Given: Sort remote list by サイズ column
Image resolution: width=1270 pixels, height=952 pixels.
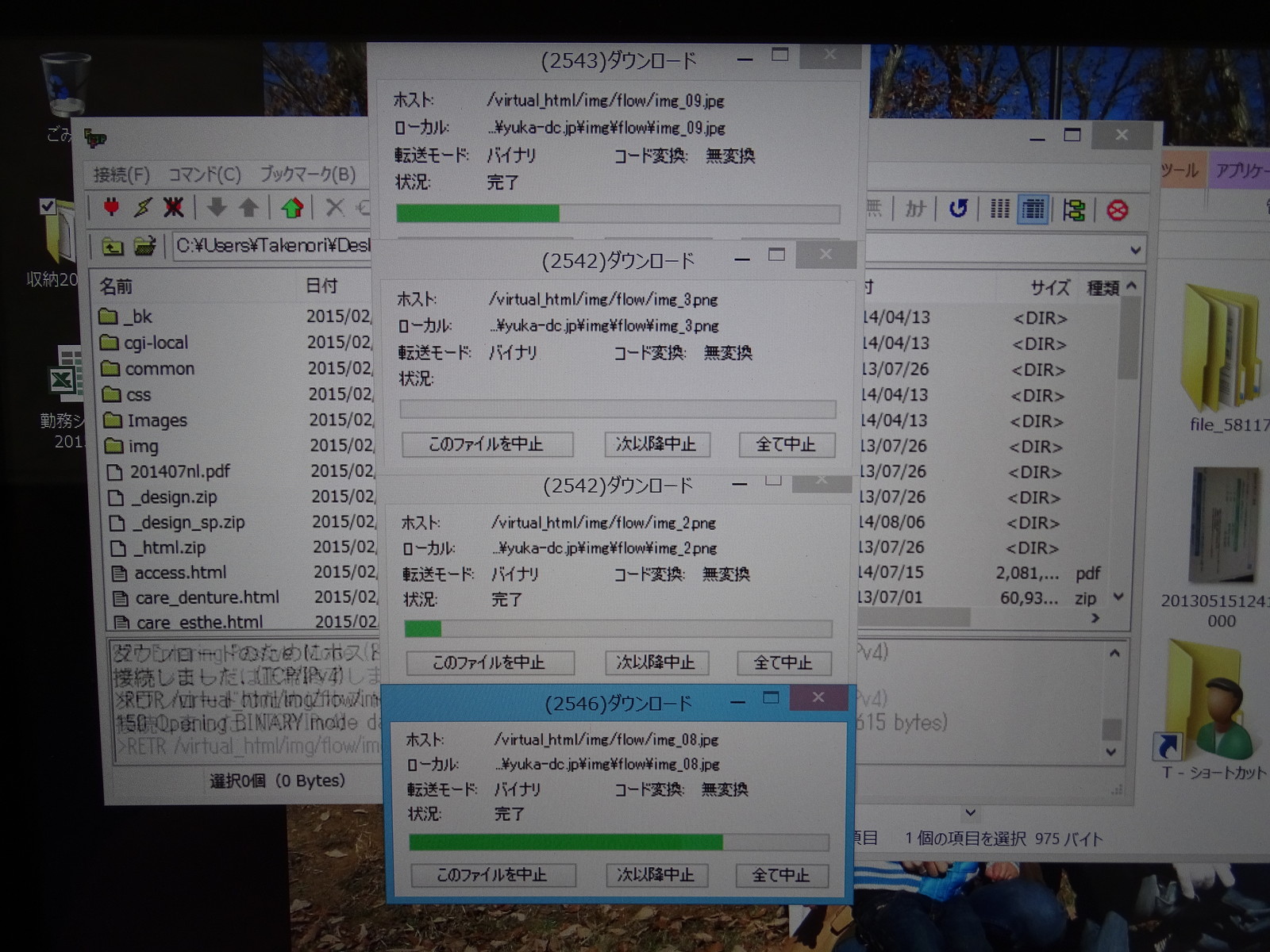Looking at the screenshot, I should click(x=1050, y=287).
